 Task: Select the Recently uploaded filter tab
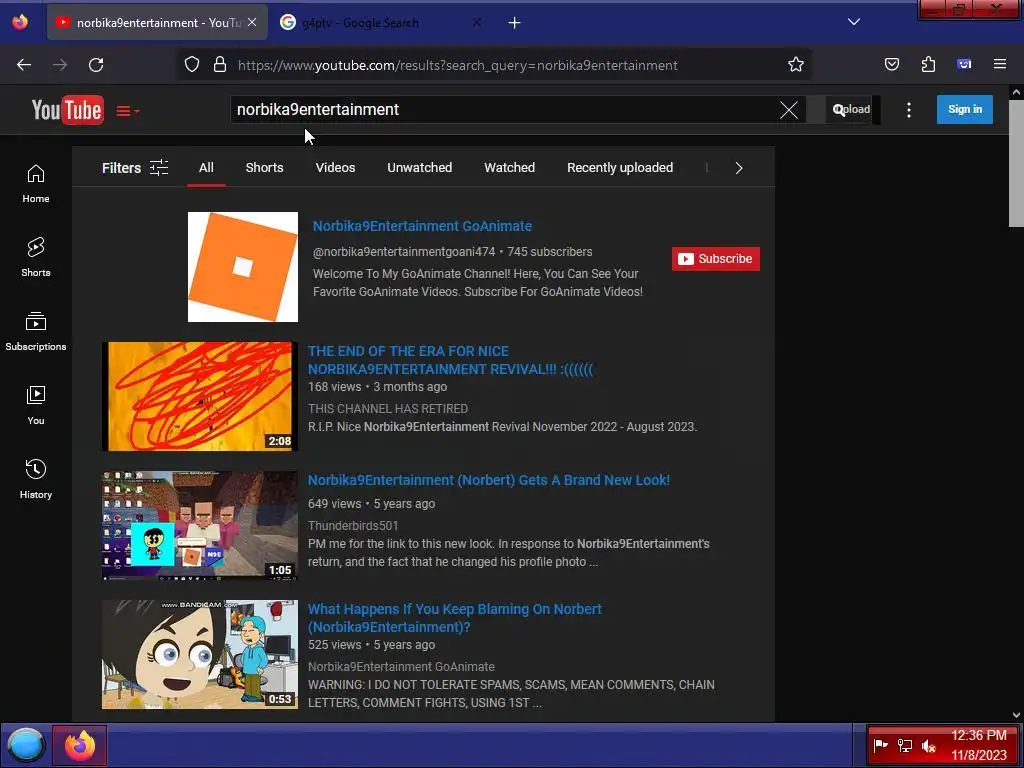point(620,168)
